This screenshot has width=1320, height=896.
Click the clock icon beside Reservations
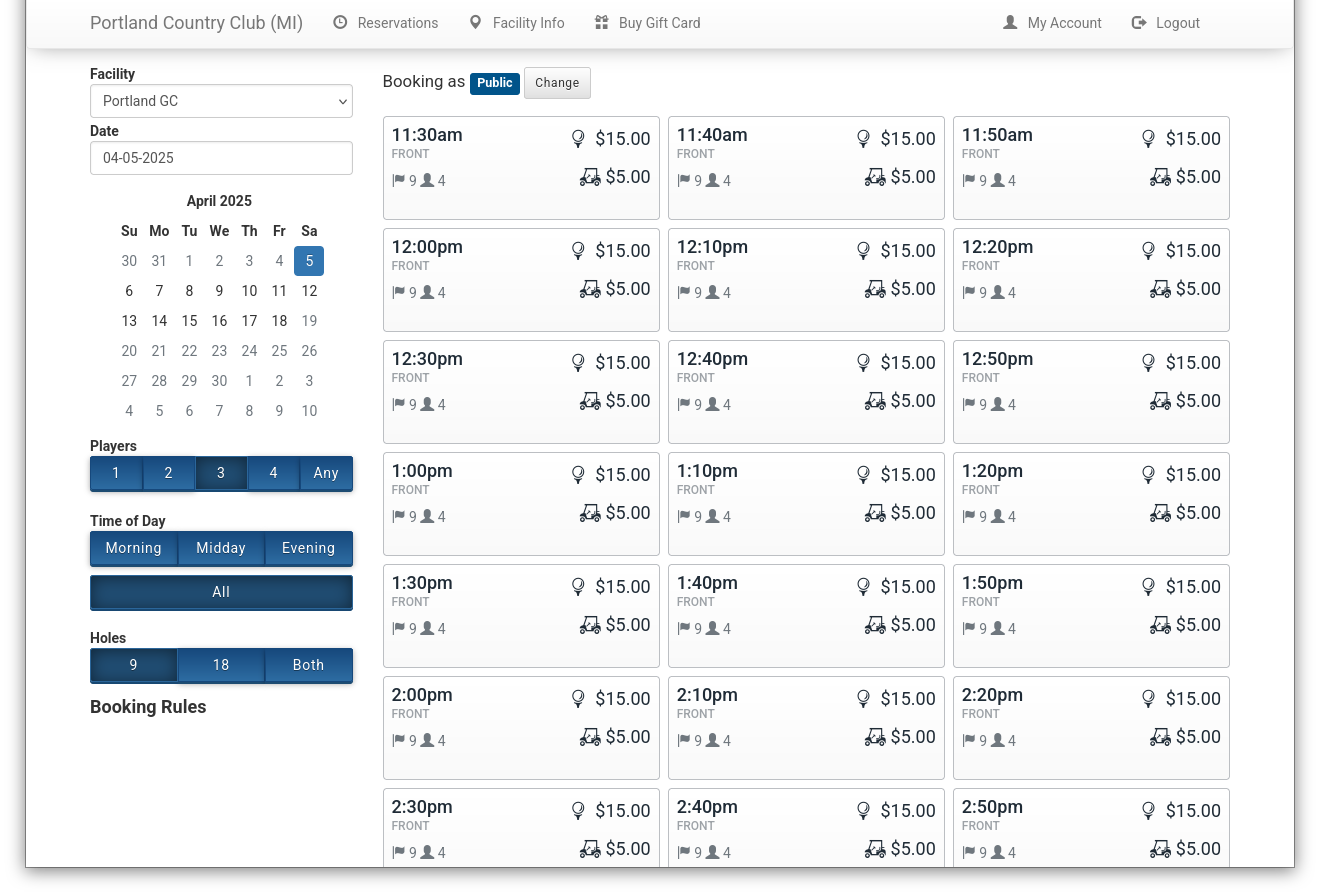click(x=340, y=22)
